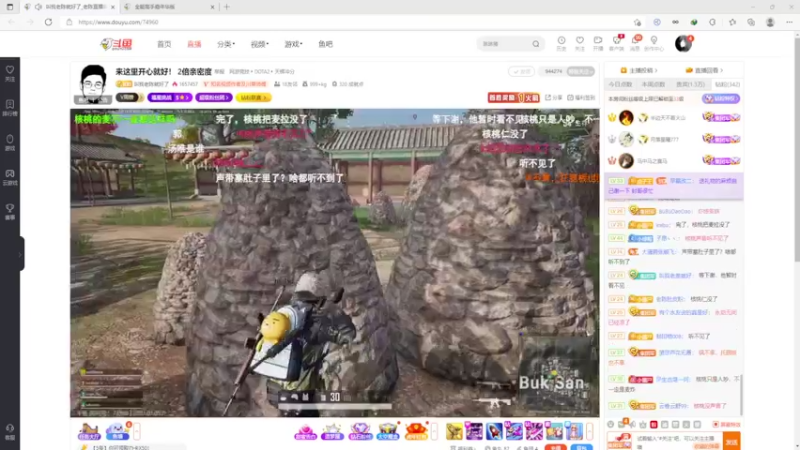800x450 pixels.
Task: Click the search magnifier icon
Action: tap(536, 44)
